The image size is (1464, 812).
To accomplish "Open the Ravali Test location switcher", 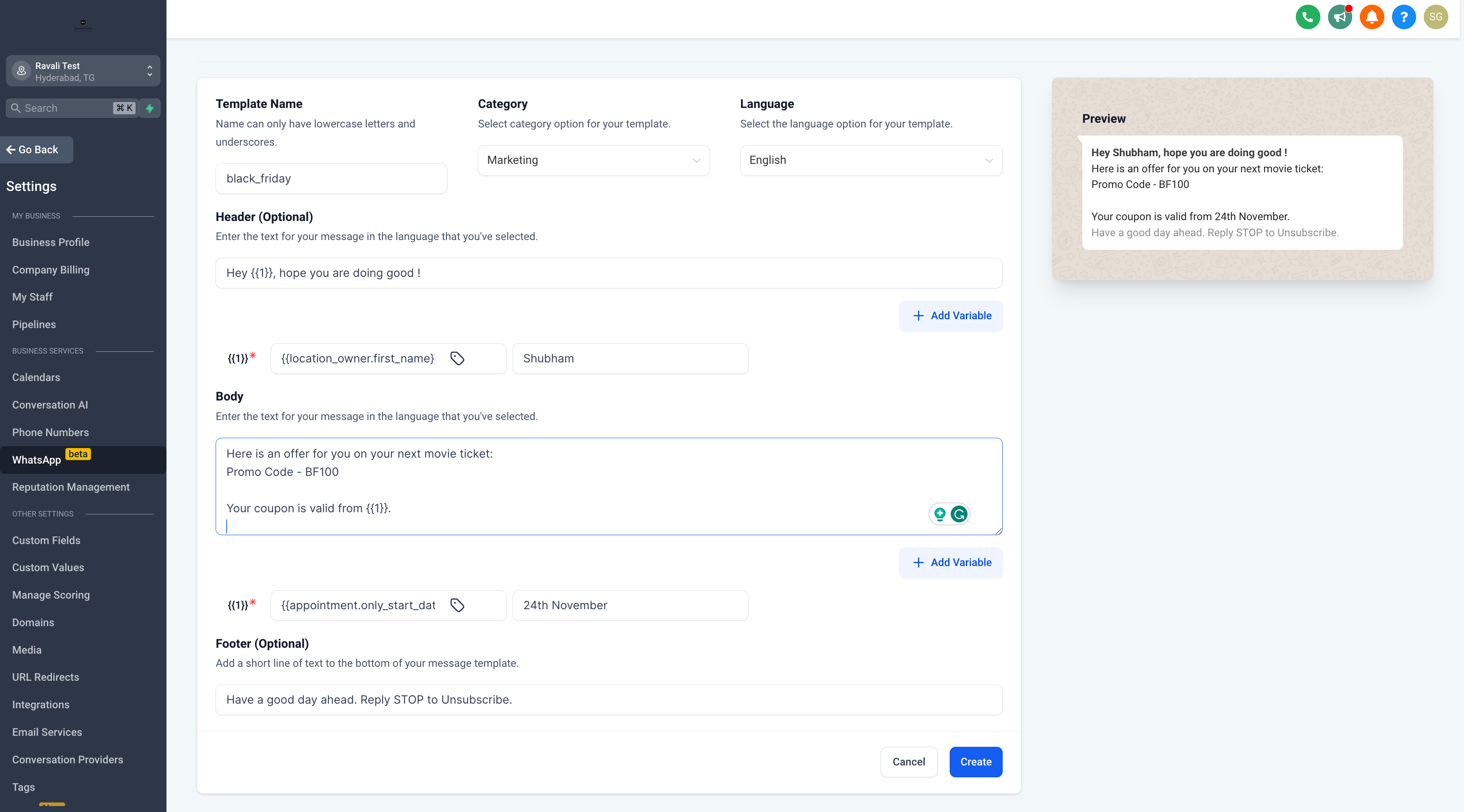I will (x=83, y=71).
